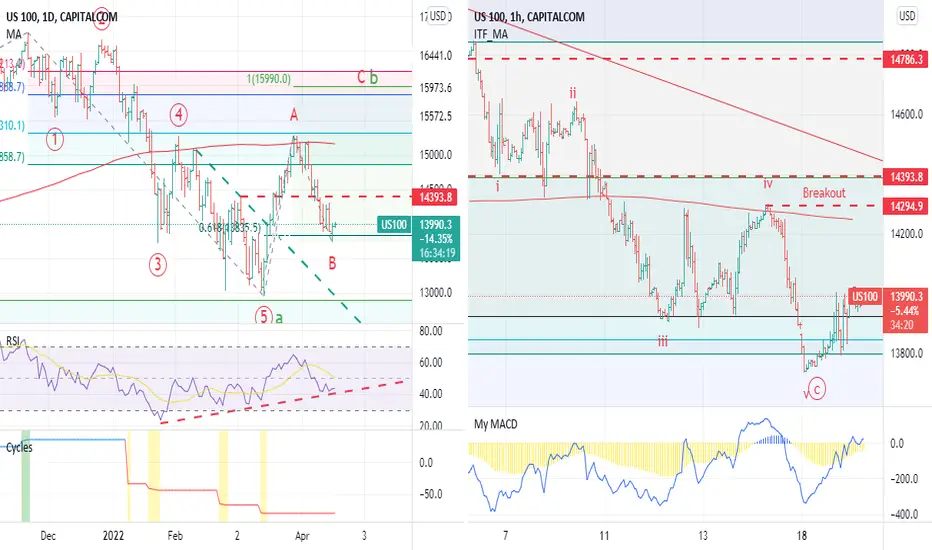
Task: Click the 'Apr' date on time axis
Action: tap(302, 536)
